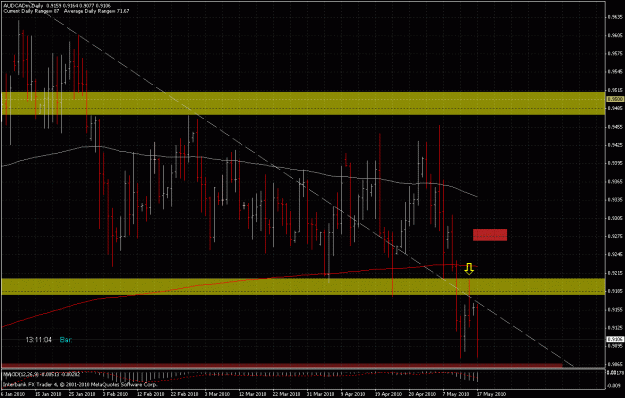Screen dimensions: 625x398
Task: Select the yellow down arrow chart marker
Action: coord(469,269)
